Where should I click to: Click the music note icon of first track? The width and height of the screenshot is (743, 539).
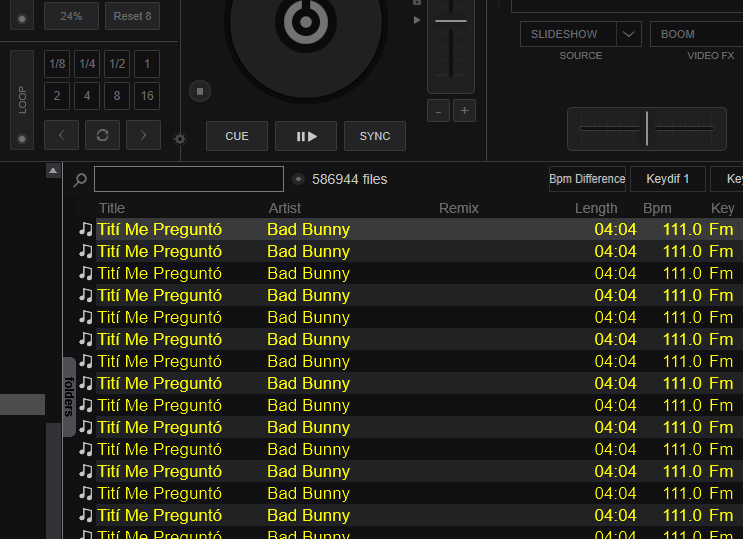(x=86, y=229)
